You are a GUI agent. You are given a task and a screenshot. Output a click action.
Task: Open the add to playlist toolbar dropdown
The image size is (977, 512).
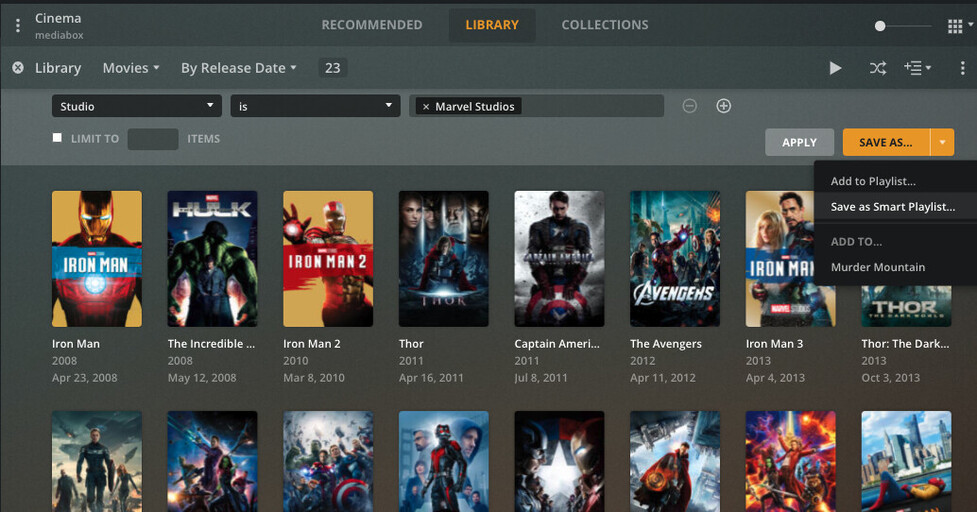click(x=917, y=68)
